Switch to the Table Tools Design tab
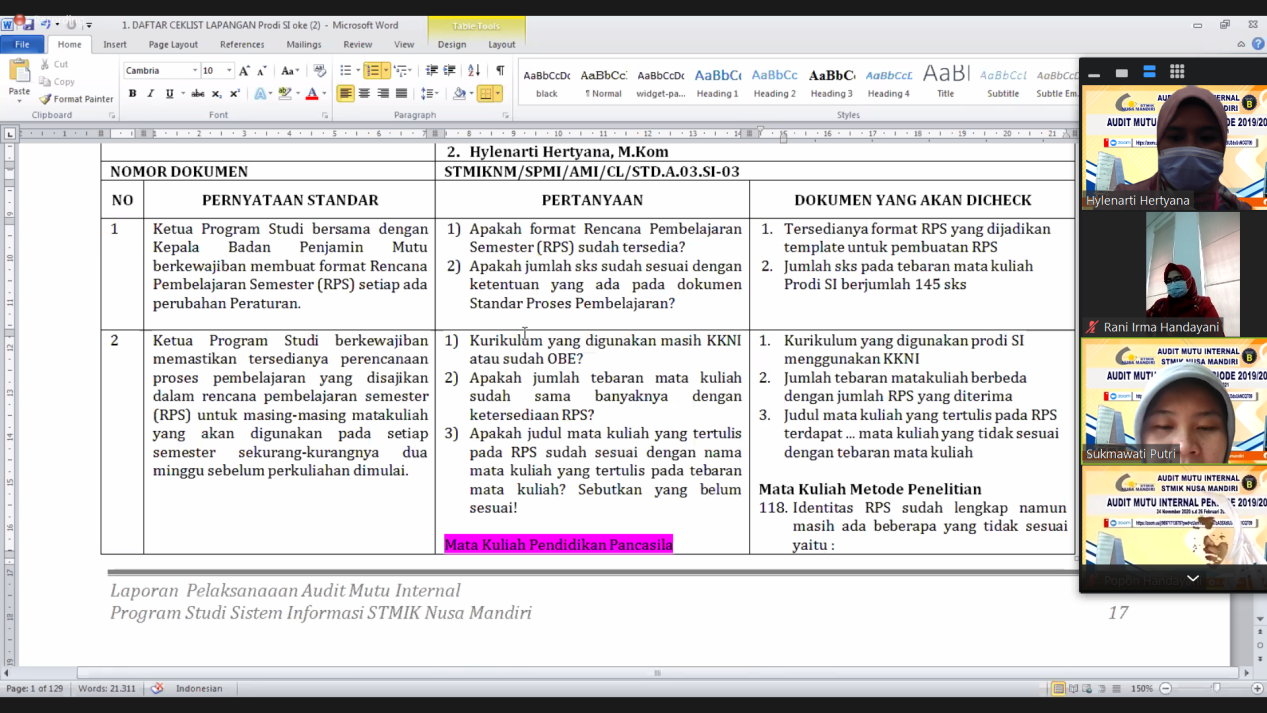This screenshot has width=1267, height=713. click(x=451, y=44)
